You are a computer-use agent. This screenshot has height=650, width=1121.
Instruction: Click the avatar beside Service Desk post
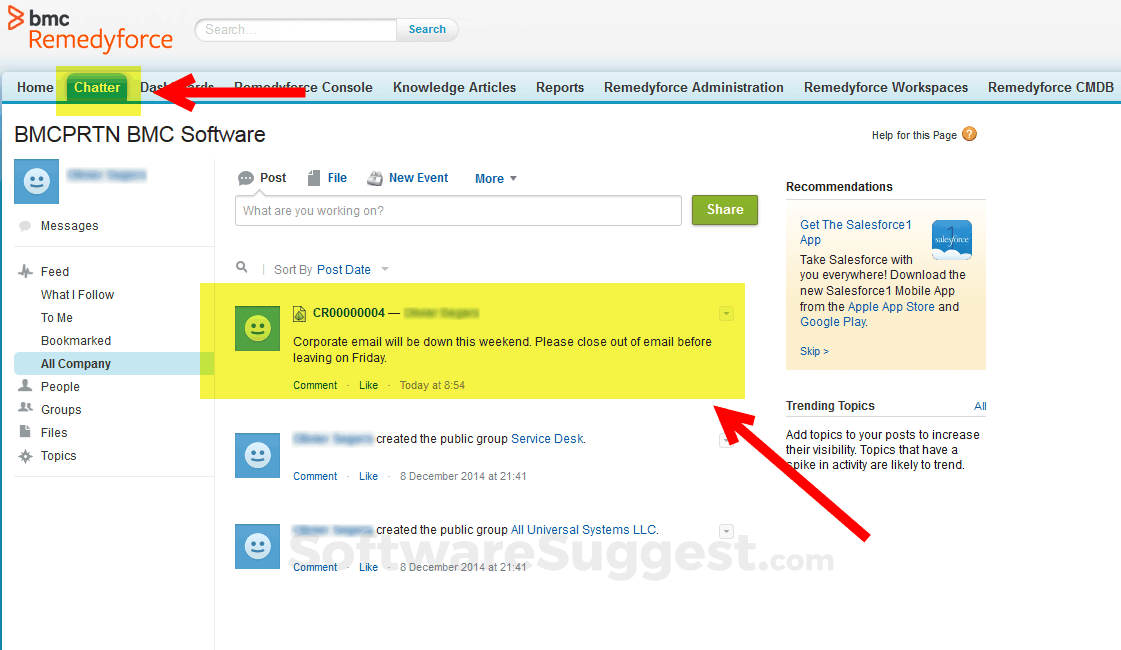257,455
